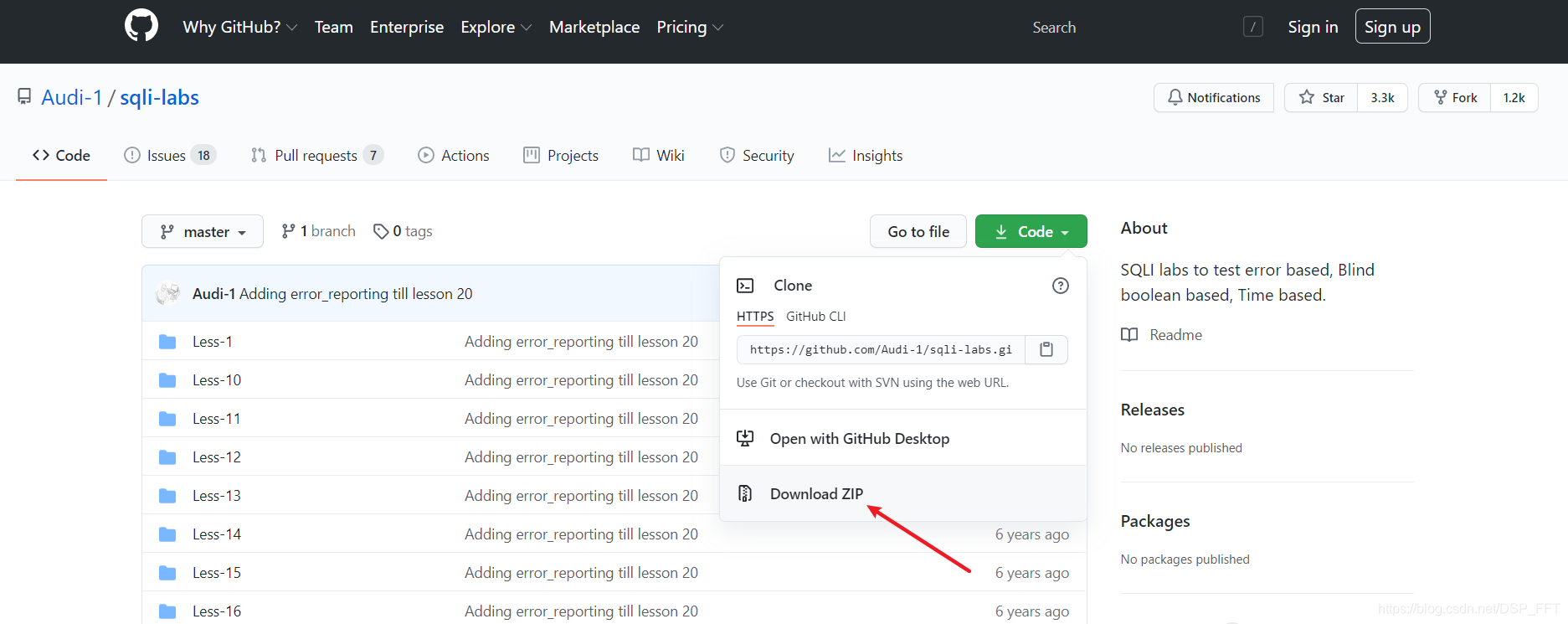
Task: Open the Less-16 folder name
Action: click(x=217, y=611)
